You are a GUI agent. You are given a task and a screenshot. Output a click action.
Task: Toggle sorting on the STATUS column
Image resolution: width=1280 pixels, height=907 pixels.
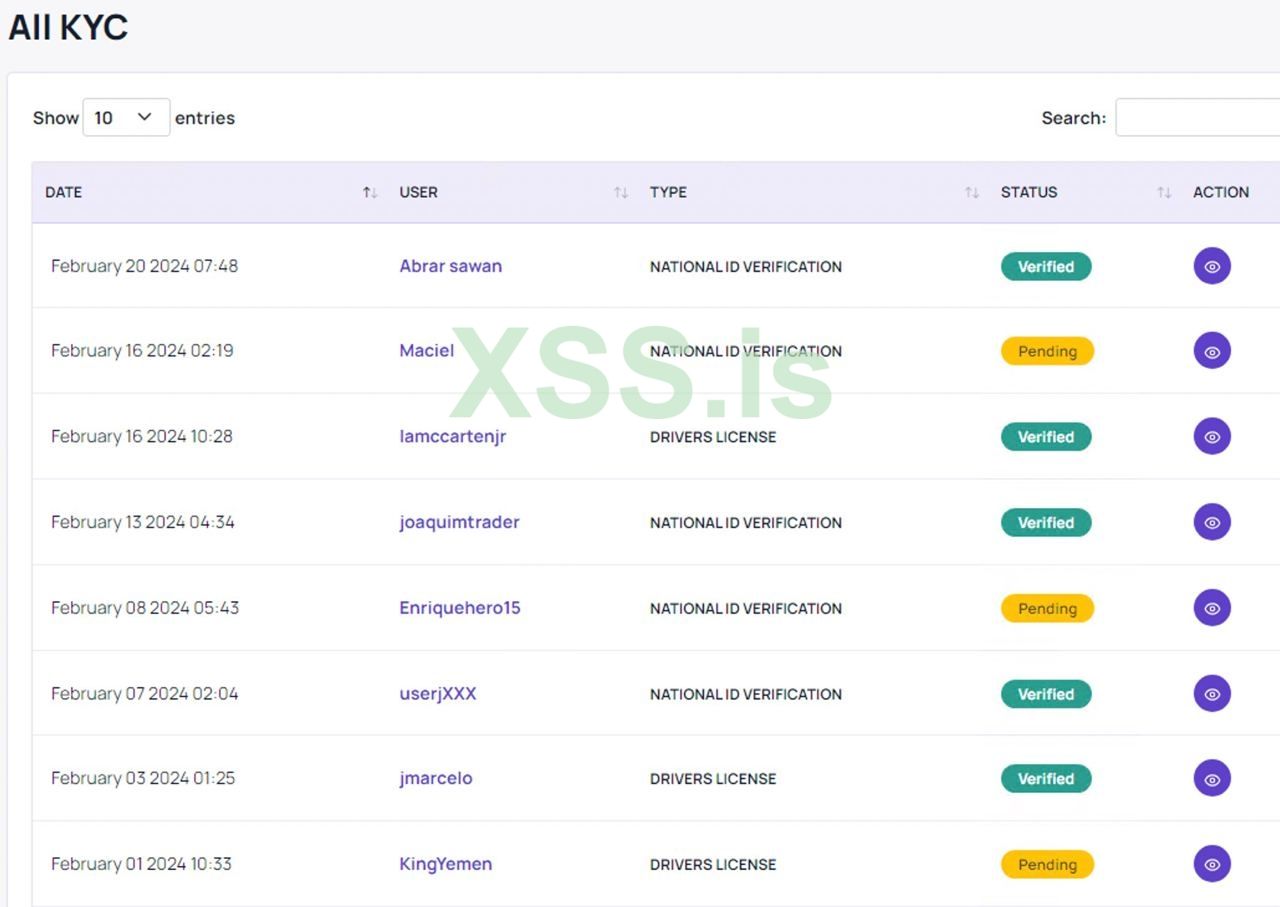[1163, 192]
